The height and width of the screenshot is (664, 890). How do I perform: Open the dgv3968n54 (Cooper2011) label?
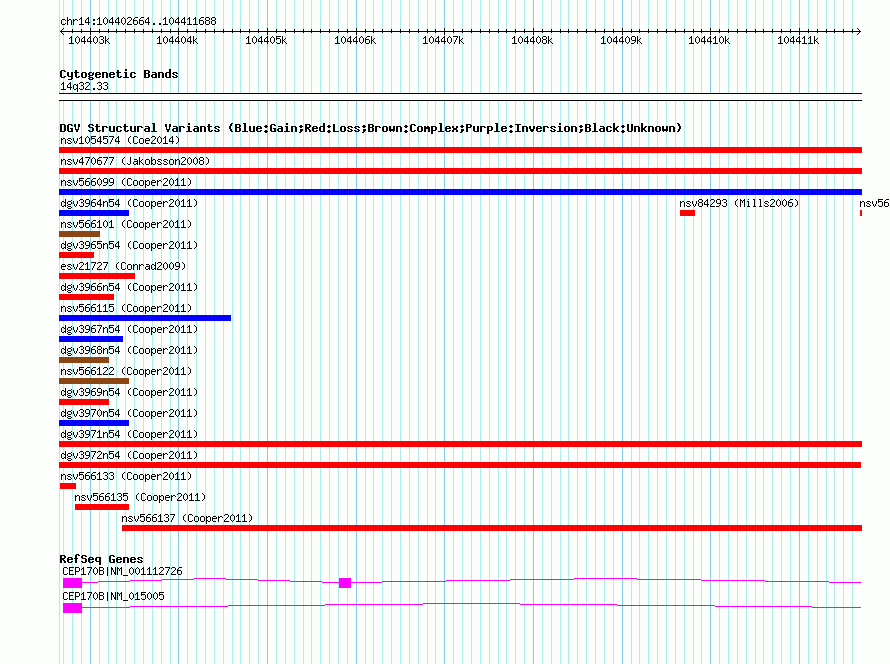coord(129,350)
